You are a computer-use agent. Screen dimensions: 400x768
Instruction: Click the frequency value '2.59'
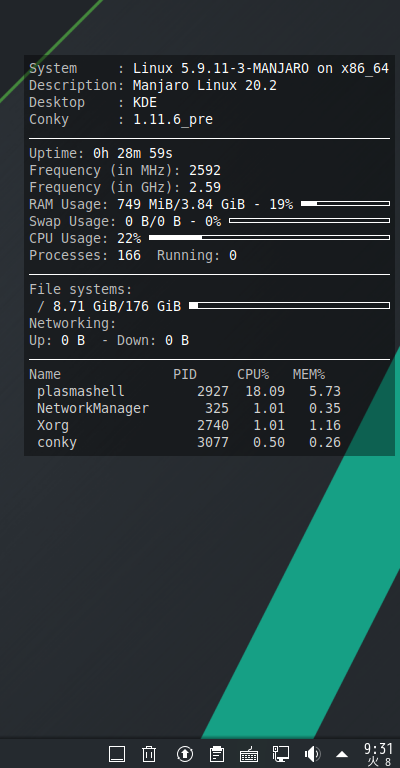coord(205,188)
